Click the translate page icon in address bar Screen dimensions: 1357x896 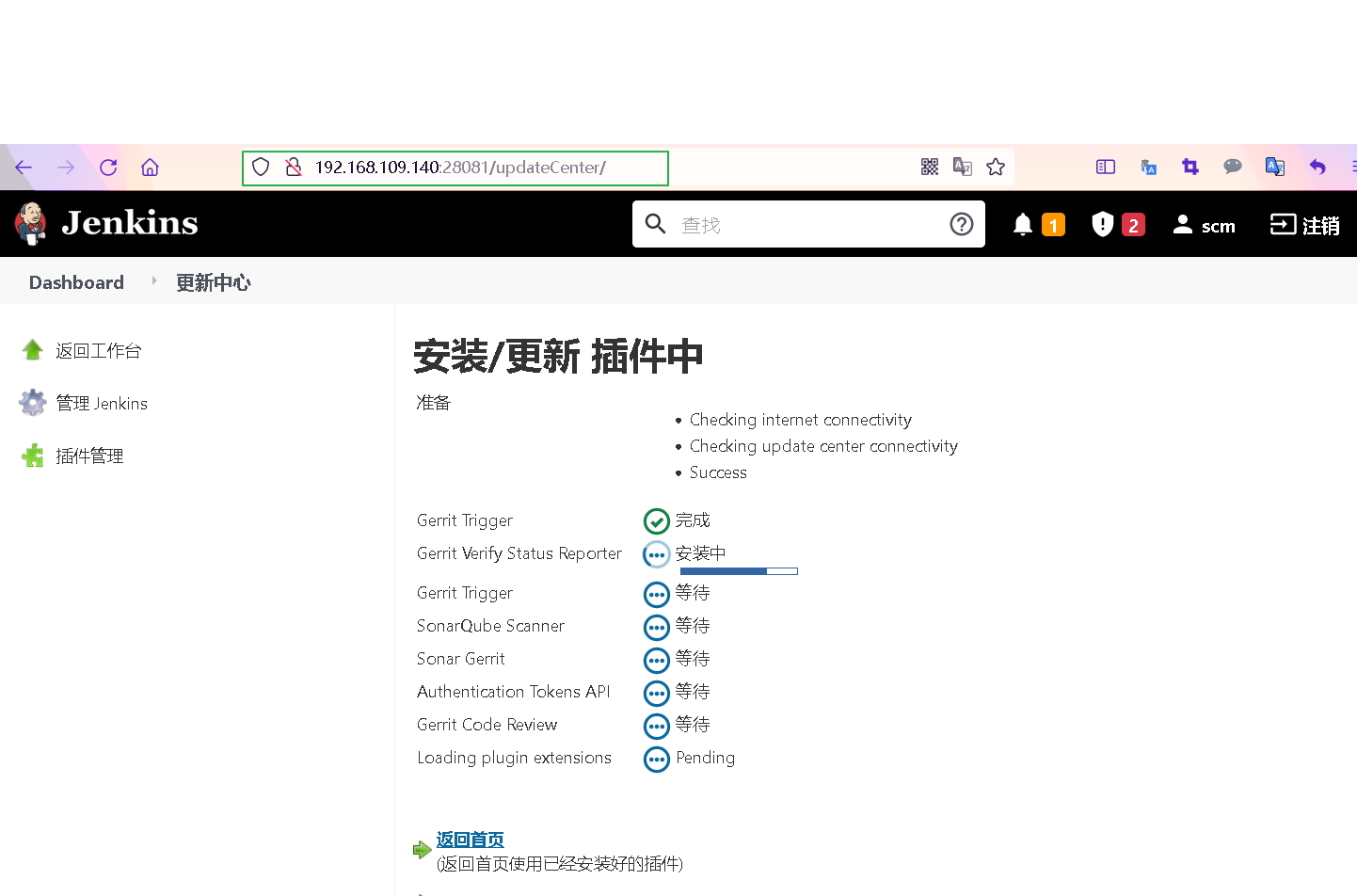tap(962, 168)
